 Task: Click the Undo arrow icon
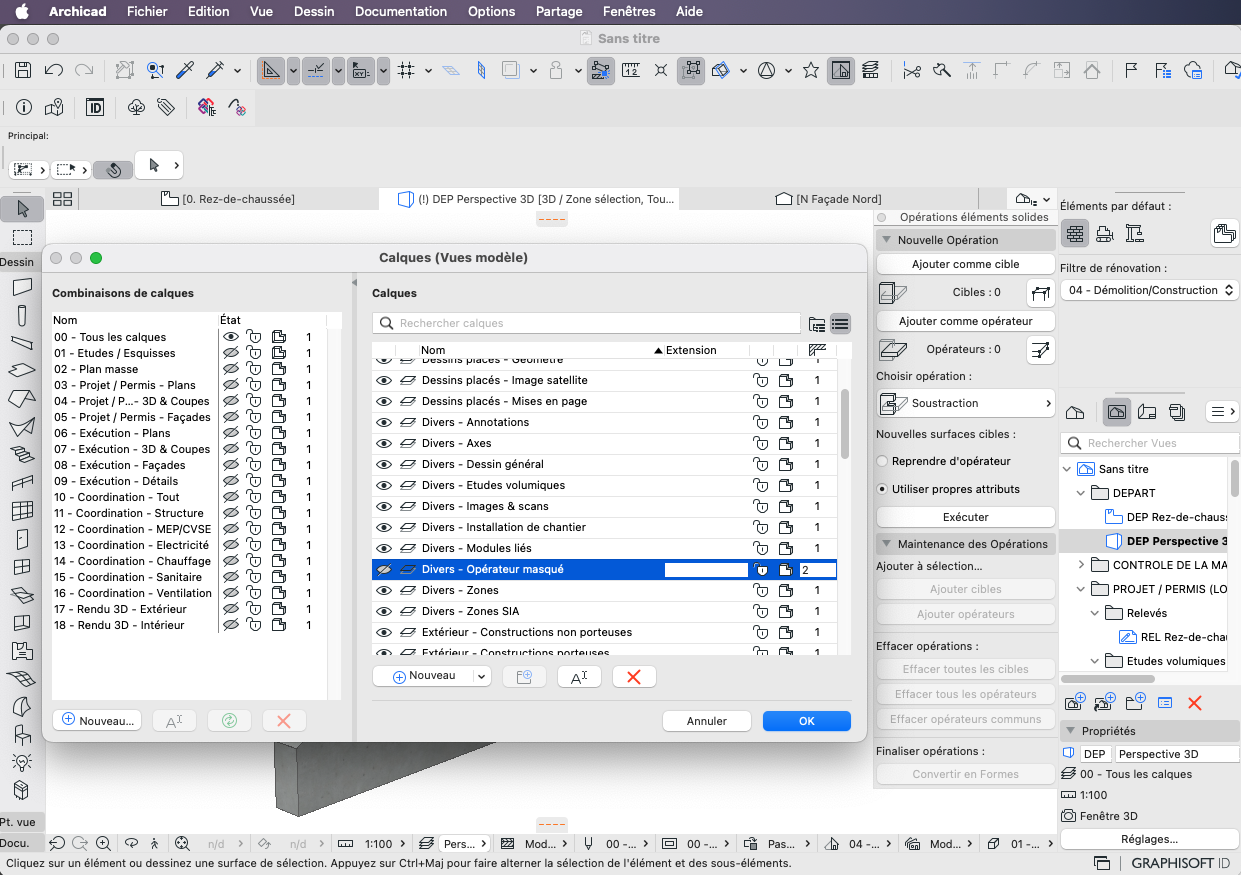tap(54, 71)
